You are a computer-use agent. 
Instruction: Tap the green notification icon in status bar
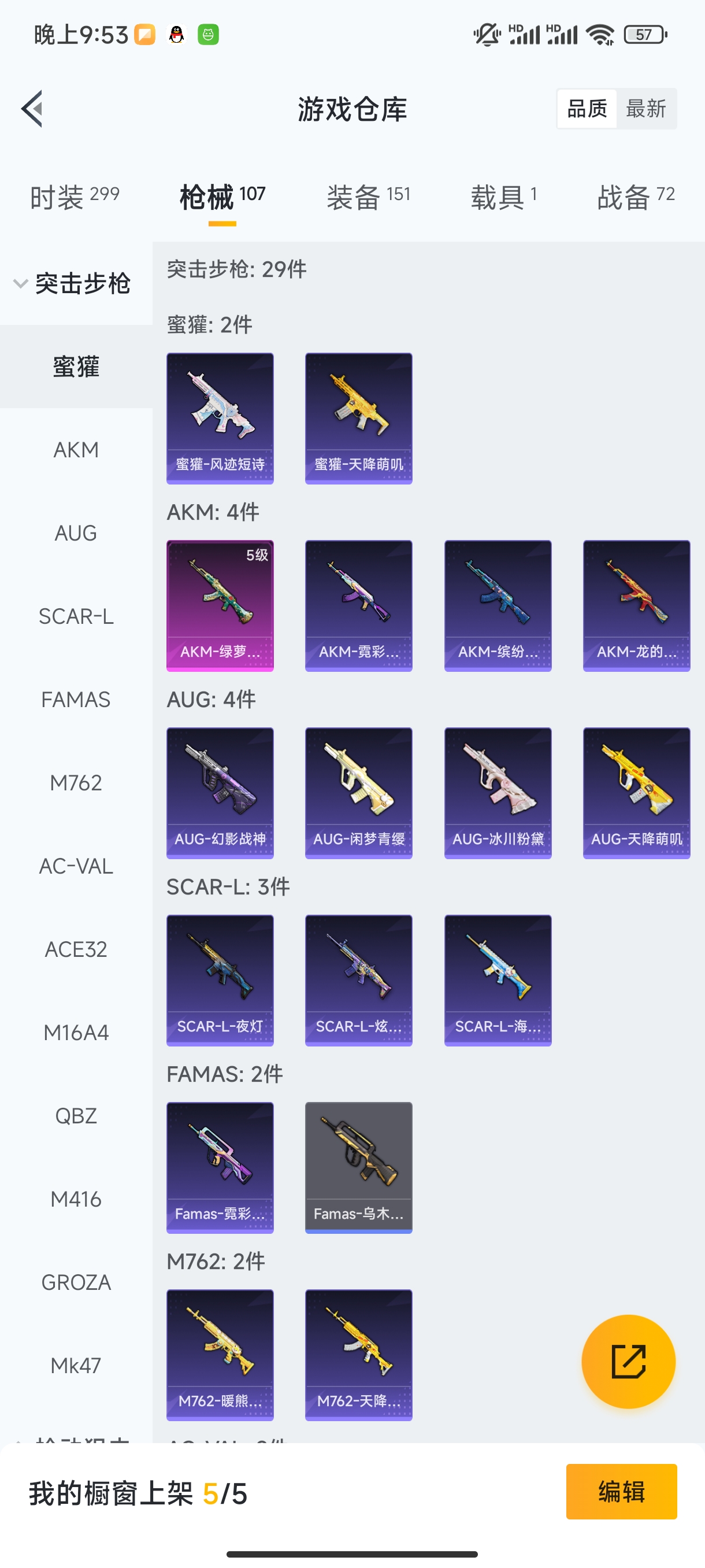click(208, 35)
